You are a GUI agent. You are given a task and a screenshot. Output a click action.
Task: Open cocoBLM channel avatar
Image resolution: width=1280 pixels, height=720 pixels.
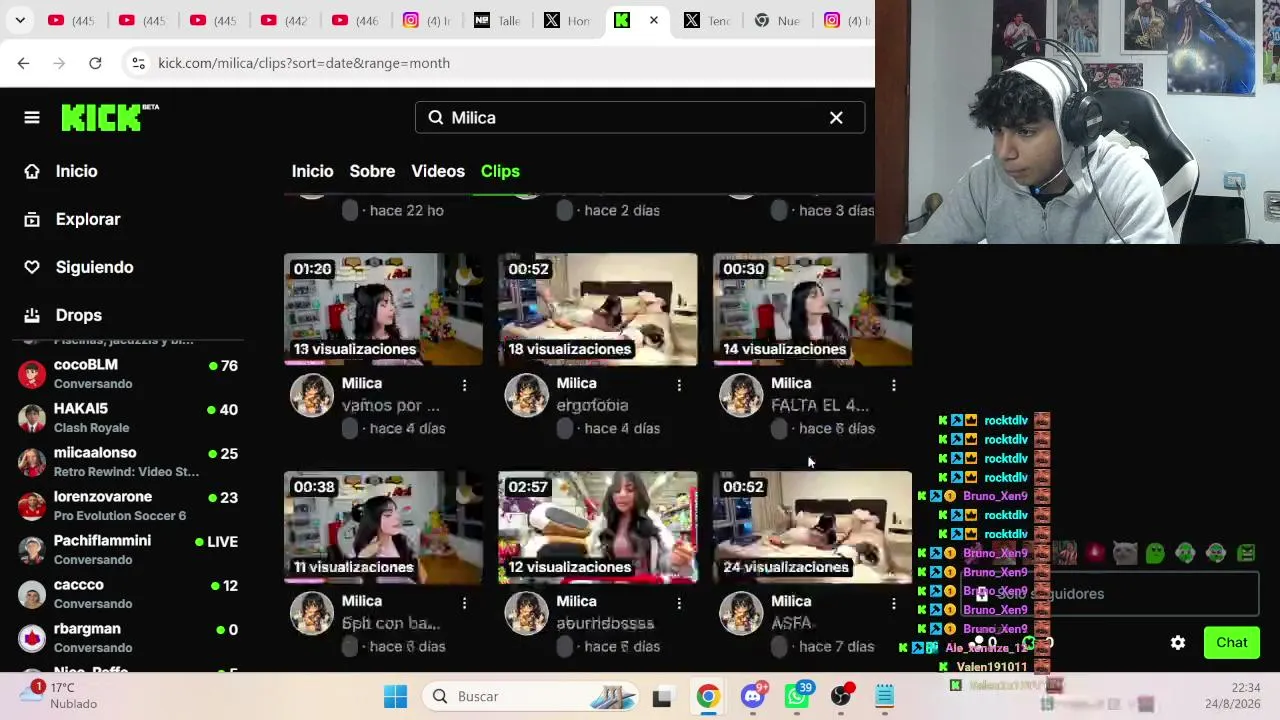pos(32,374)
